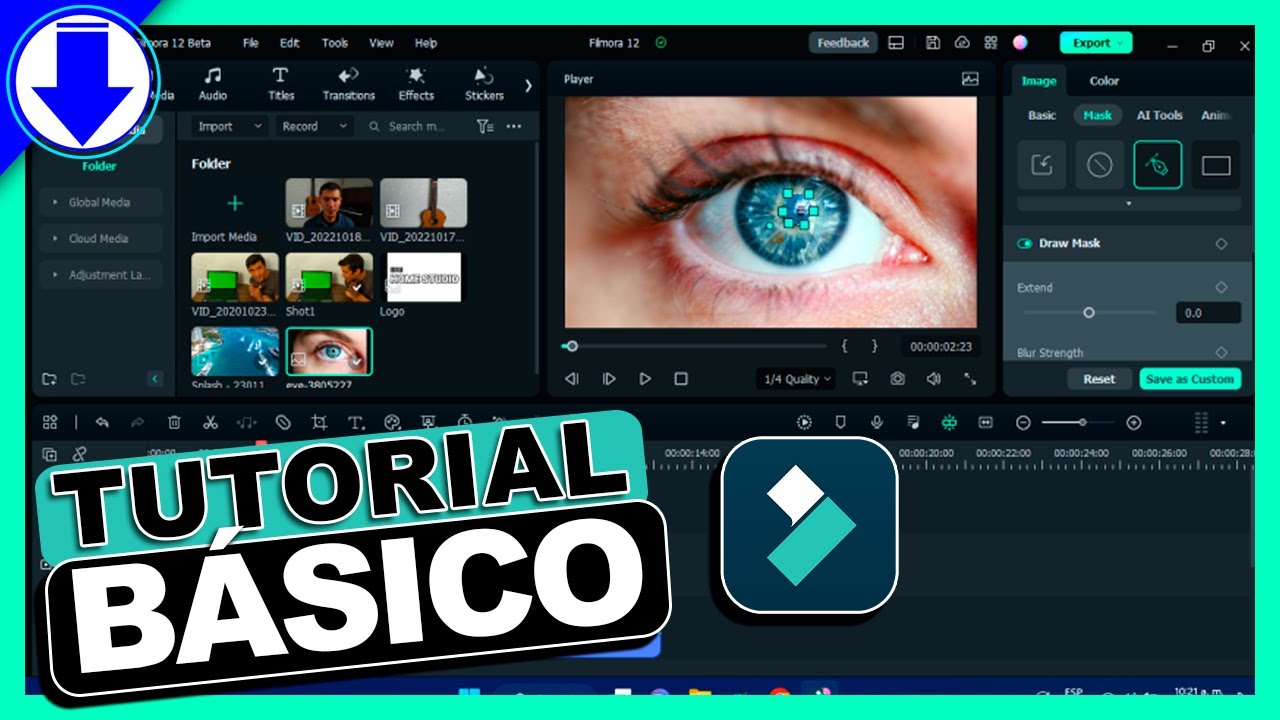Screen dimensions: 1280x720
Task: Click the change layout icon beside Feedback
Action: pyautogui.click(x=896, y=43)
